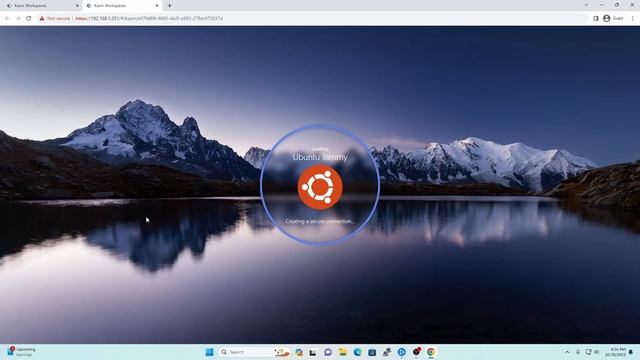Go back to the previous page
Viewport: 640px width, 360px height.
[x=7, y=18]
